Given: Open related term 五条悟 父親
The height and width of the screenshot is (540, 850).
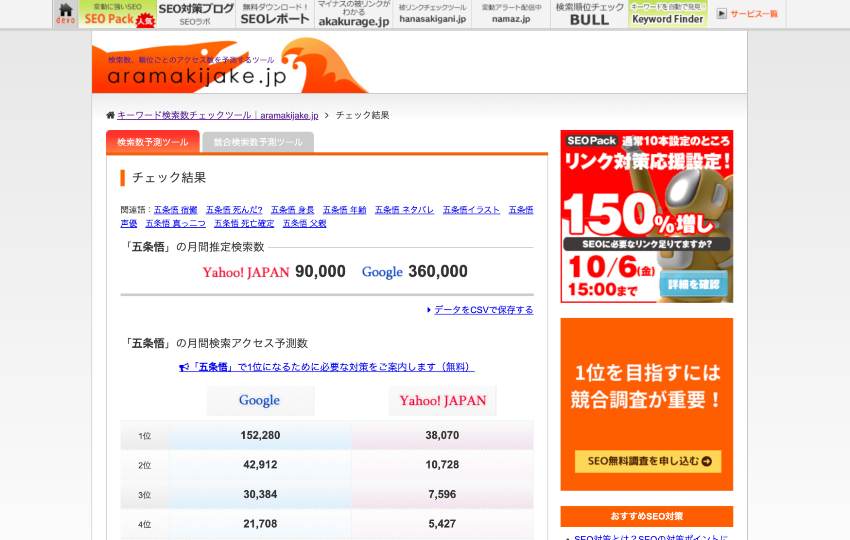Looking at the screenshot, I should pyautogui.click(x=305, y=223).
